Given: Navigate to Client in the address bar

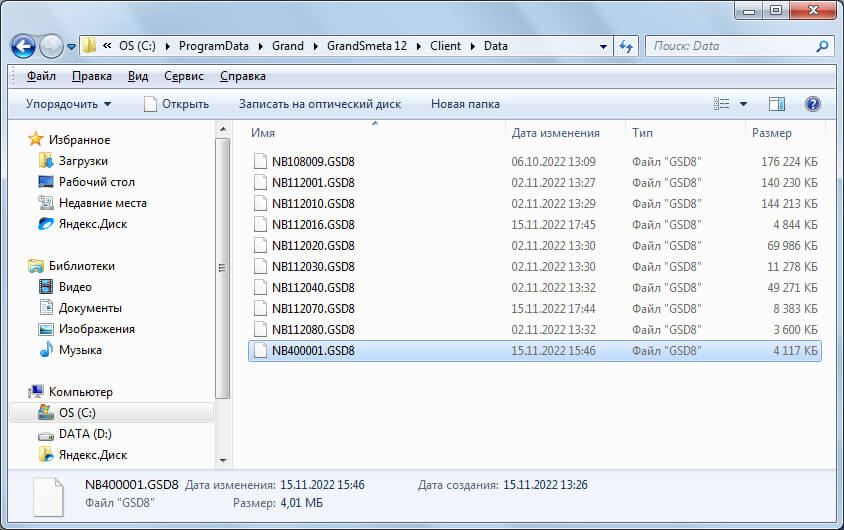Looking at the screenshot, I should click(x=445, y=46).
